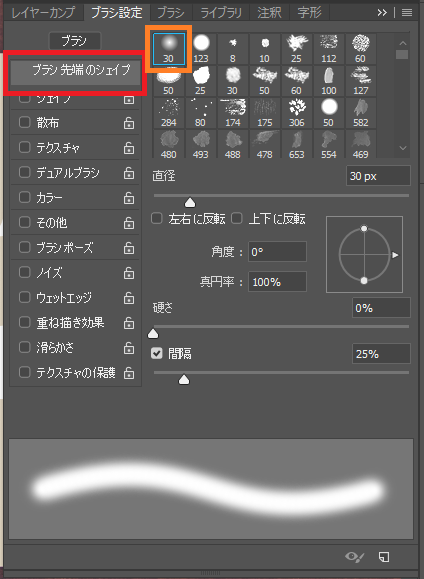The image size is (424, 579).
Task: Switch to the ライブラリ tab
Action: [220, 13]
